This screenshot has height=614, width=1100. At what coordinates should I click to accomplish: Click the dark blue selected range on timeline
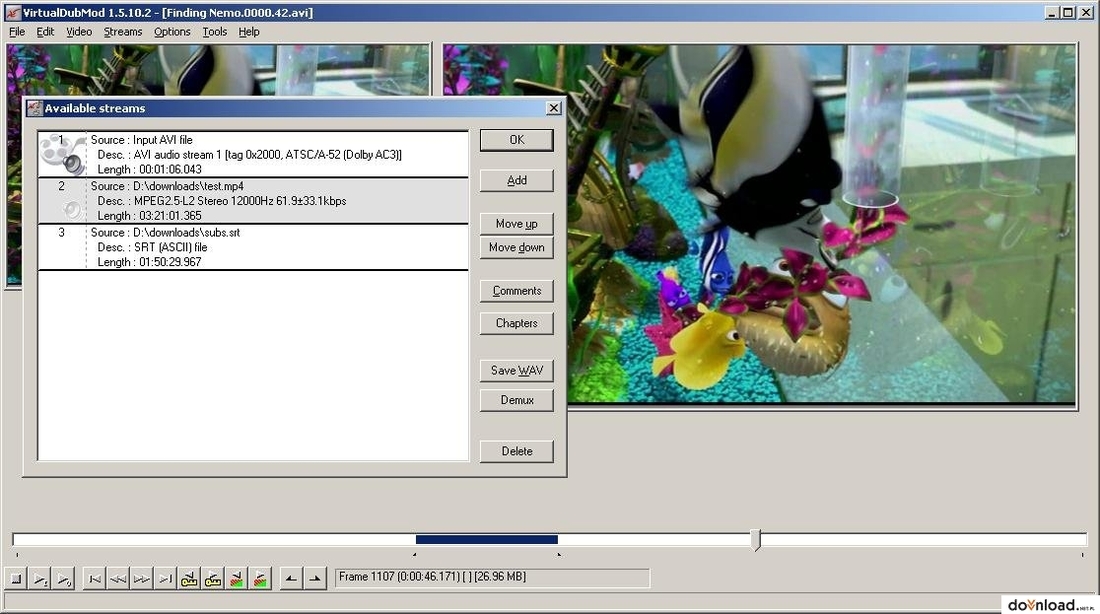486,540
